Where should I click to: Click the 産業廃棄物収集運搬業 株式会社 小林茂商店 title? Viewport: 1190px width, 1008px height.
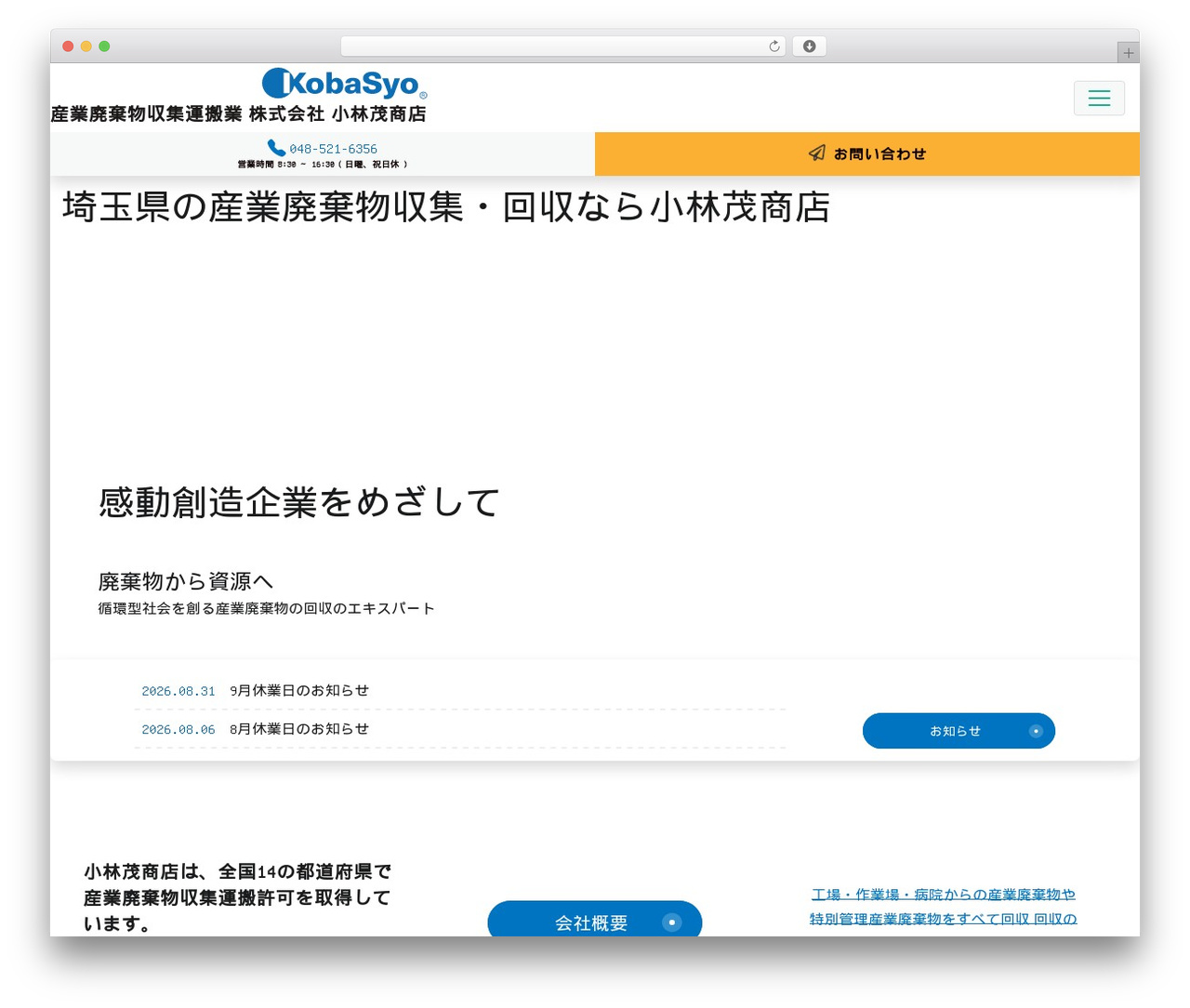tap(239, 113)
